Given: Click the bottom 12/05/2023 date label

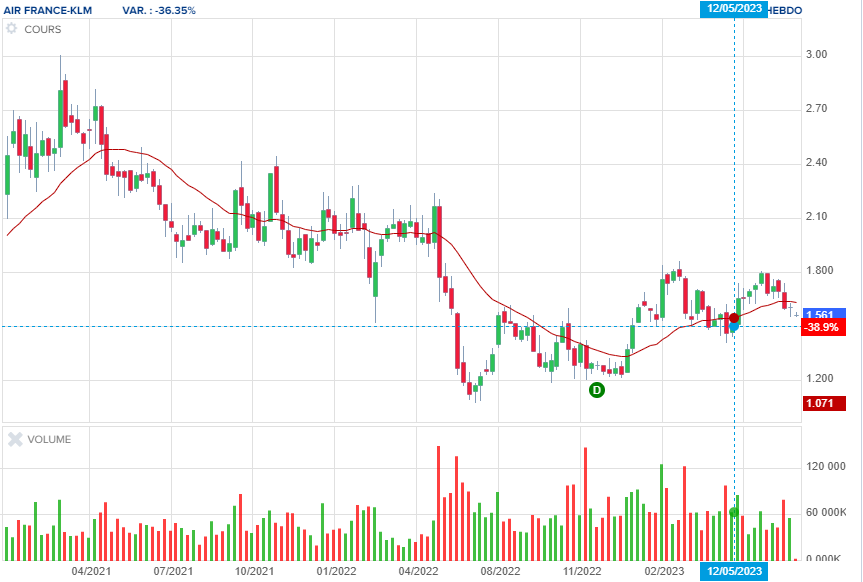Looking at the screenshot, I should click(x=734, y=571).
